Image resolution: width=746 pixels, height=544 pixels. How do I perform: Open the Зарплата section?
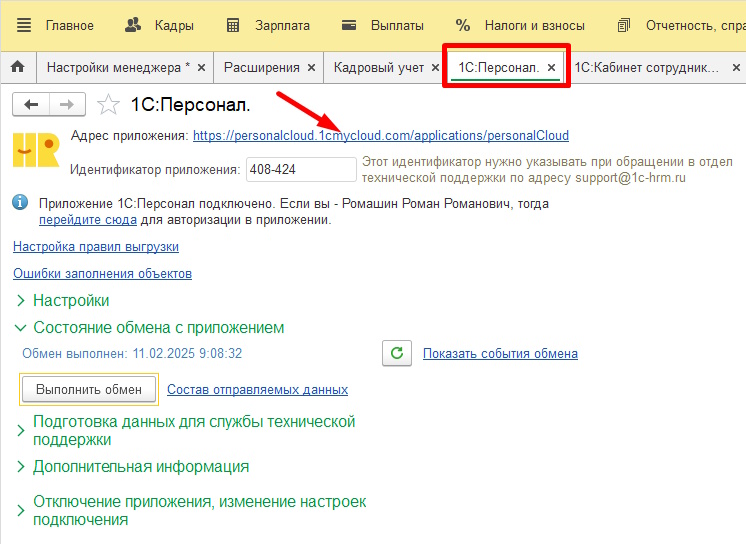(x=282, y=25)
